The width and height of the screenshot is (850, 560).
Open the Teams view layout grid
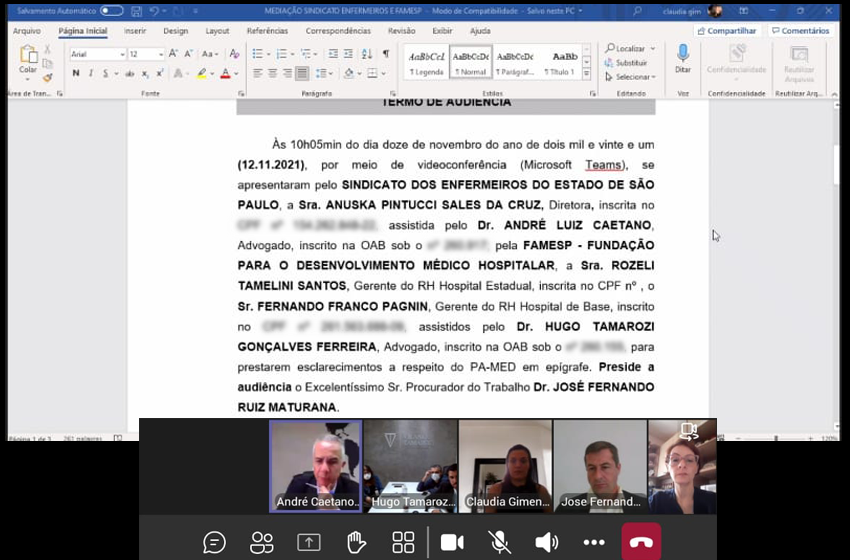pyautogui.click(x=403, y=542)
